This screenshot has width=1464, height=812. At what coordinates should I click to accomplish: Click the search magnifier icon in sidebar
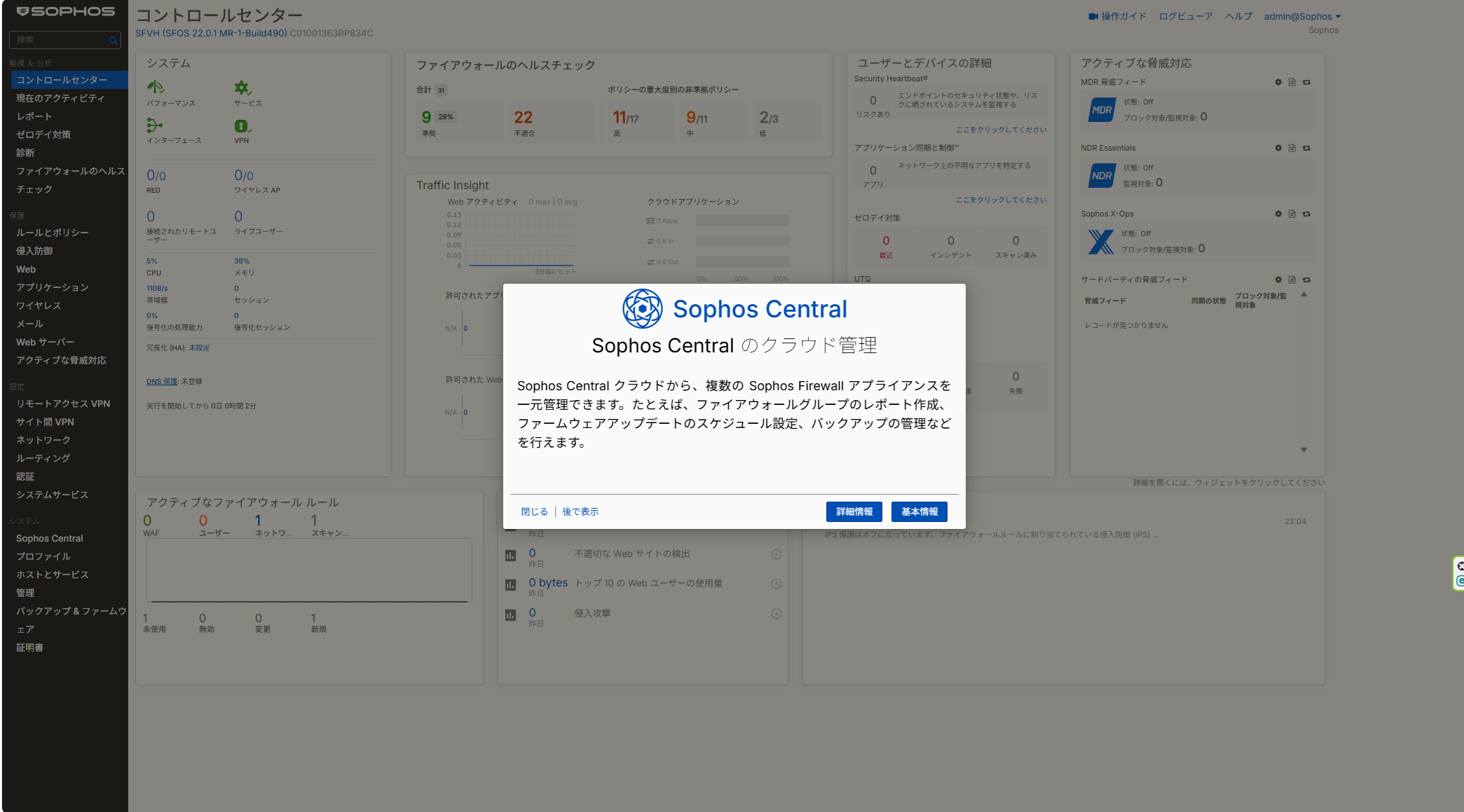tap(113, 41)
